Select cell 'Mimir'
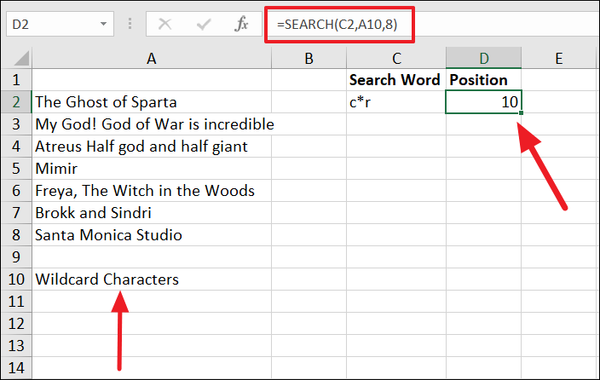Screen dimensions: 600x380 (x=152, y=169)
